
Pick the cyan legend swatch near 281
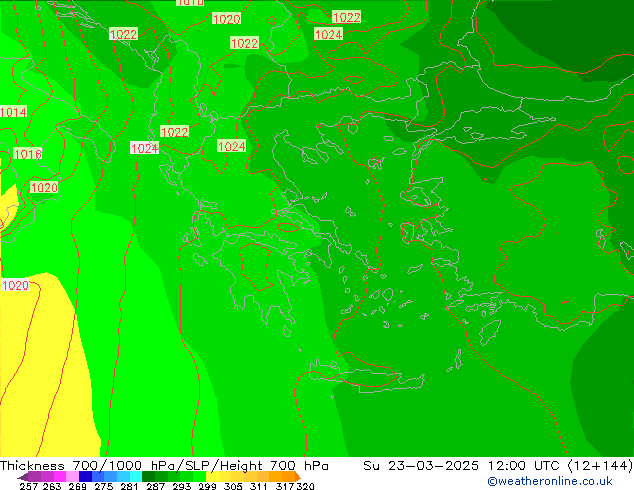pos(135,476)
